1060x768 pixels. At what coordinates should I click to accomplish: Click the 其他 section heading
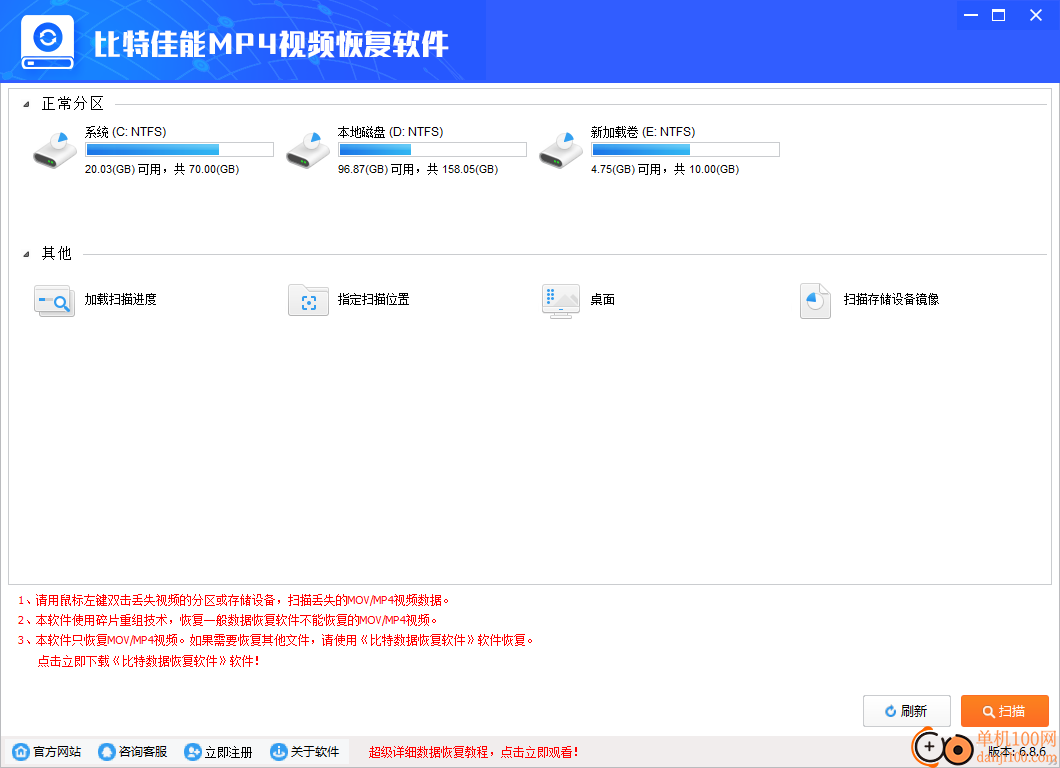click(x=57, y=254)
